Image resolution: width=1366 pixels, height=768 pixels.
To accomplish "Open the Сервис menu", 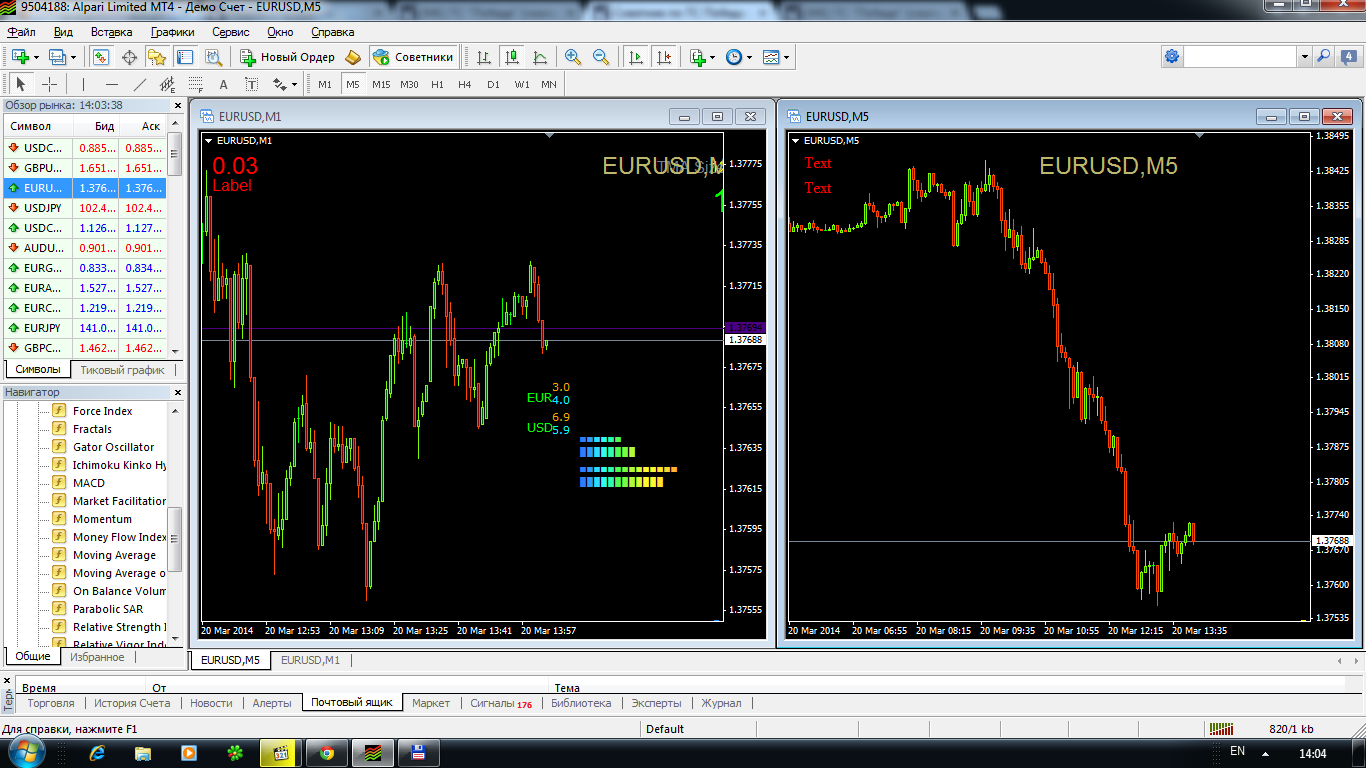I will (x=231, y=32).
